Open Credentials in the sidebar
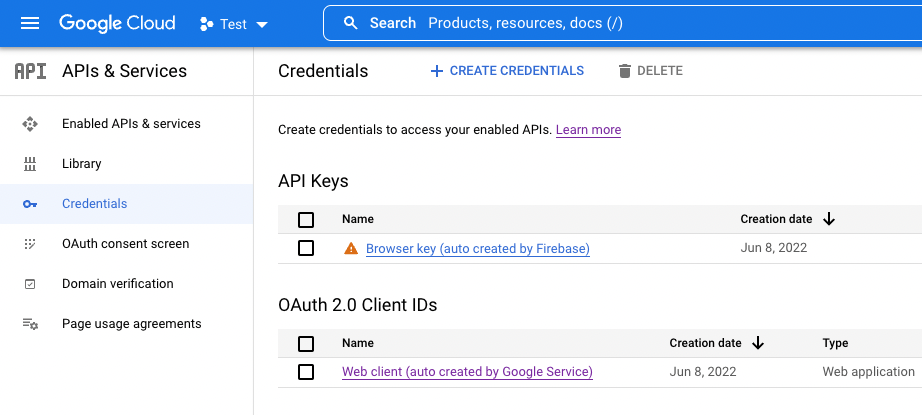 point(95,204)
